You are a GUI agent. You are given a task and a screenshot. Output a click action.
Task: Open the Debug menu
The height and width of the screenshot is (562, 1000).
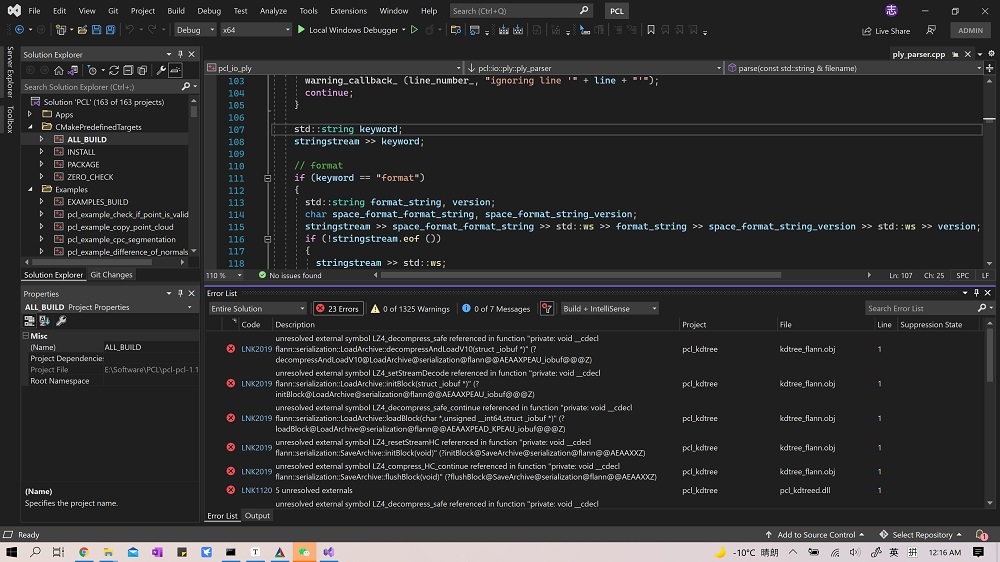[209, 11]
